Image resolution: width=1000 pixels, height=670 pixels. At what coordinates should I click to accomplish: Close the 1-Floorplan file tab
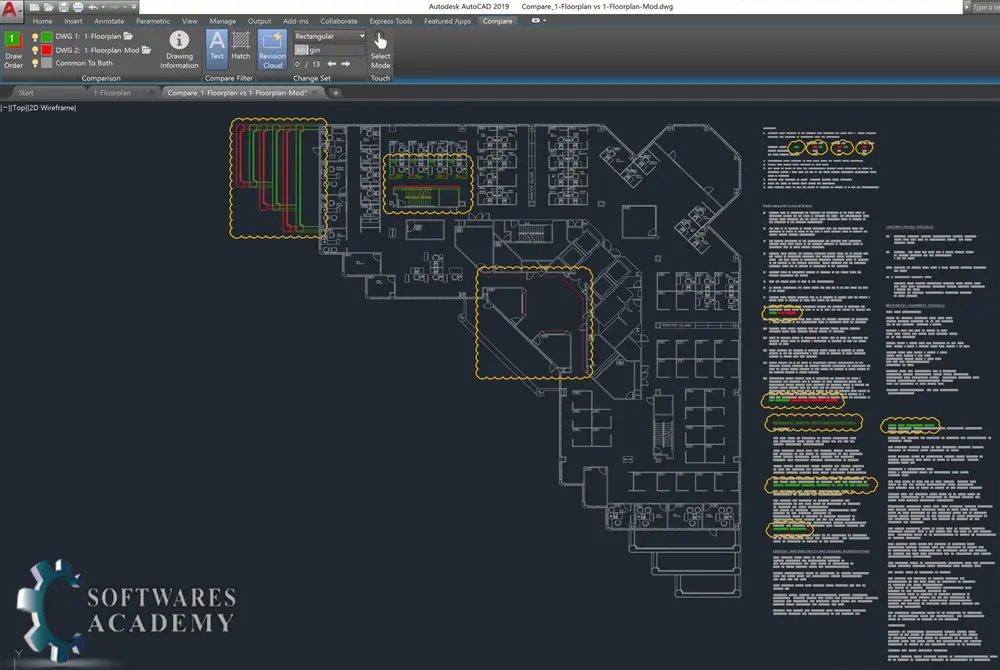click(152, 92)
